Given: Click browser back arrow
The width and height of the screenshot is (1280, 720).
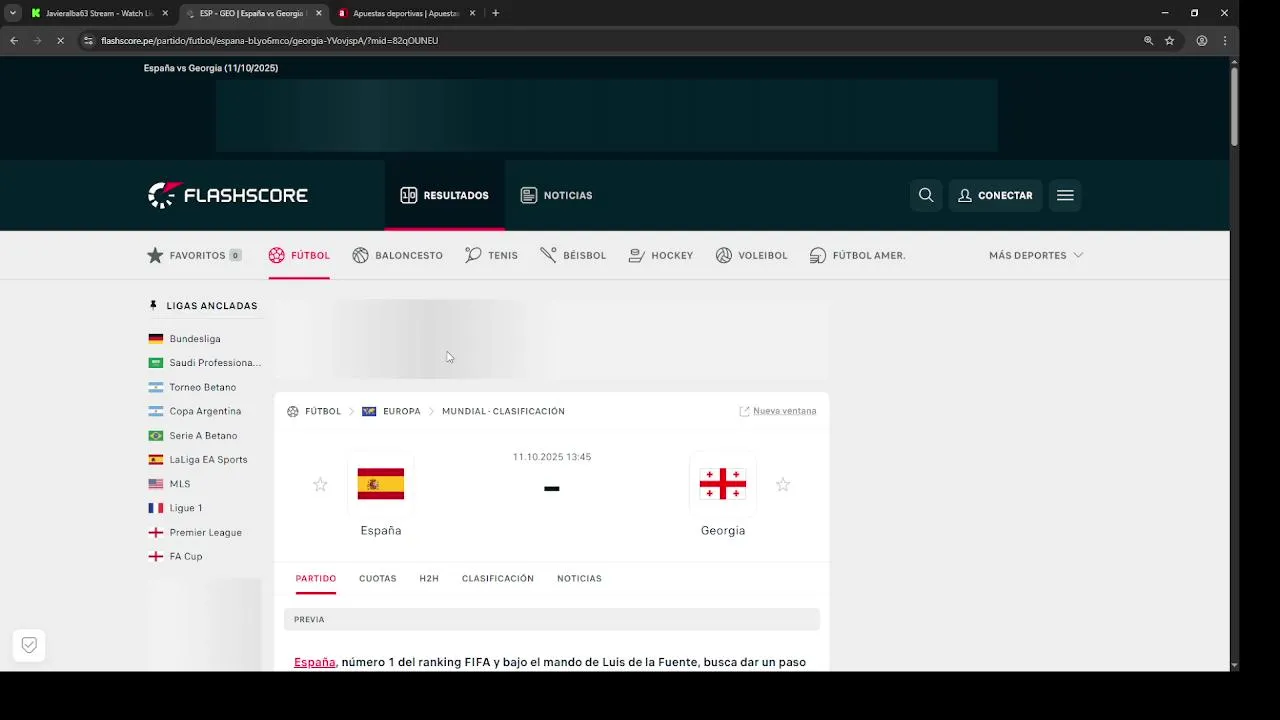Looking at the screenshot, I should point(14,41).
